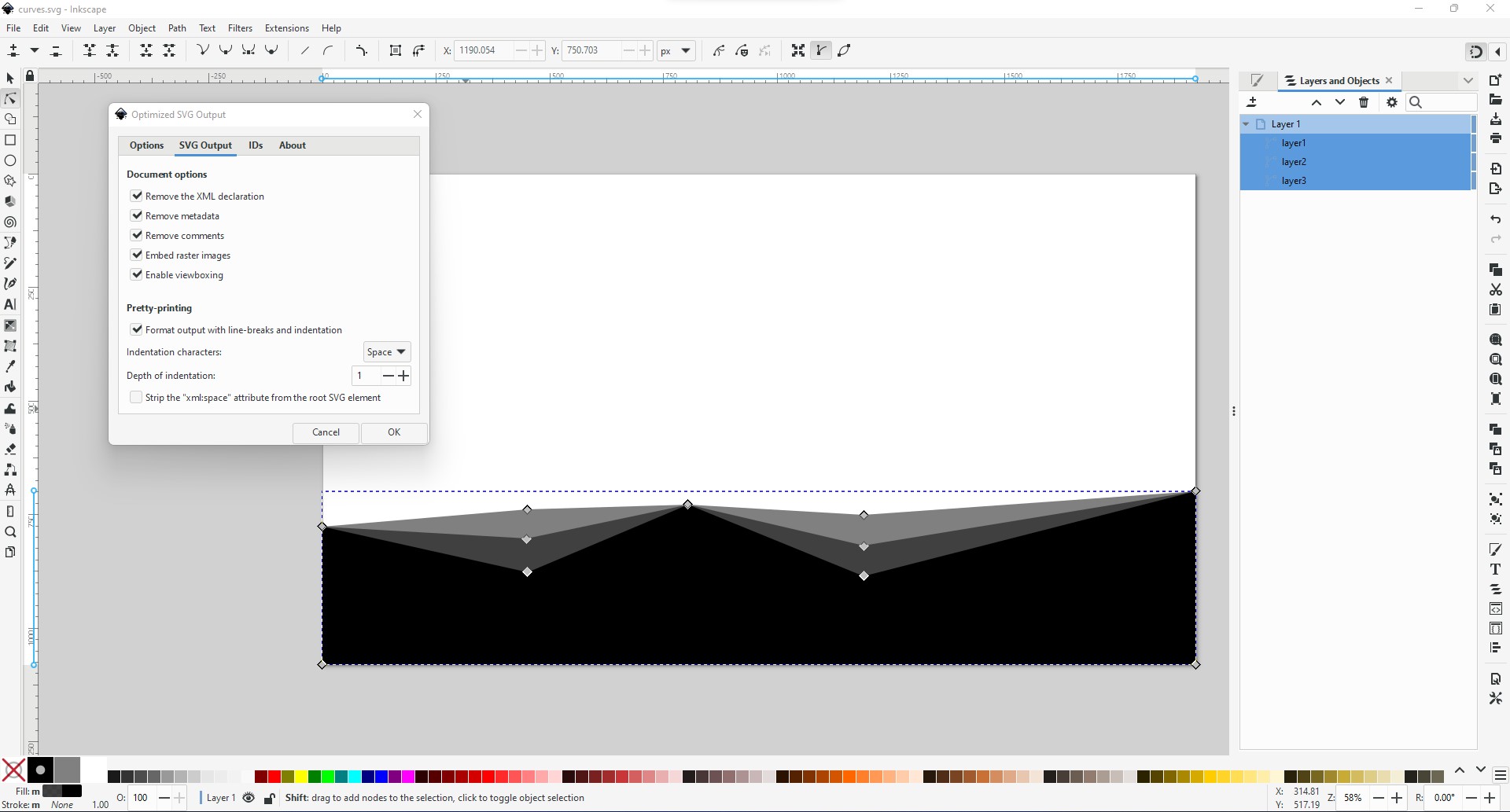Click Delete selected nodes icon
This screenshot has height=812, width=1510.
click(56, 50)
